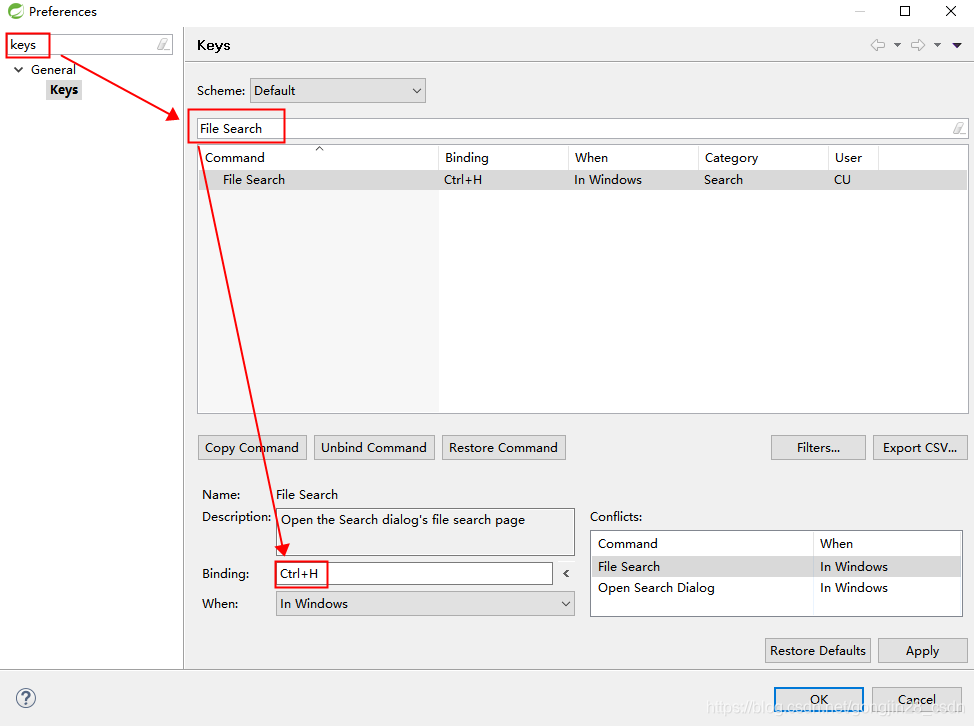Sort by the Category column header
The width and height of the screenshot is (974, 726).
[763, 158]
